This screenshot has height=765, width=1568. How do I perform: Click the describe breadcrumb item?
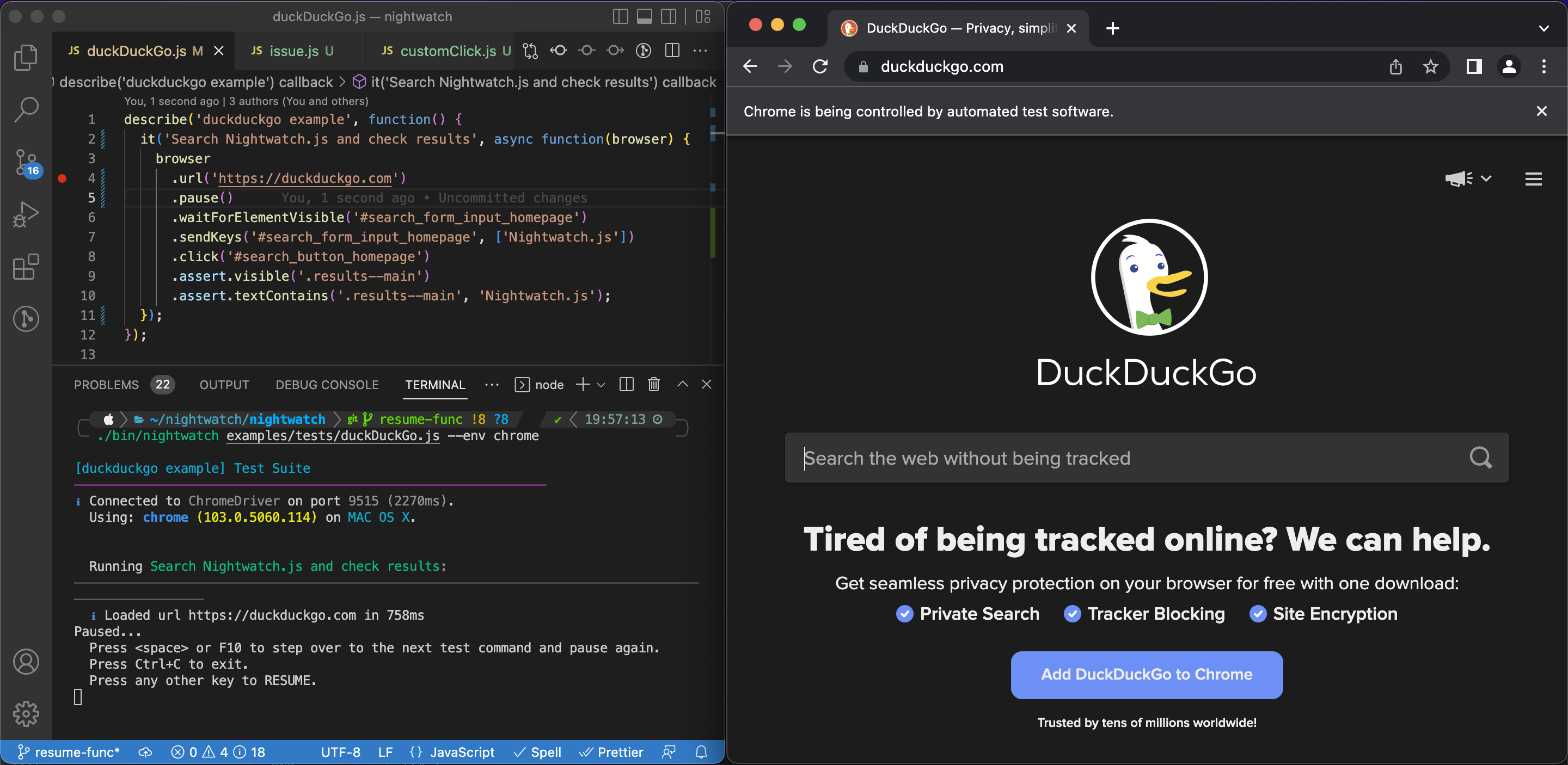[x=196, y=82]
